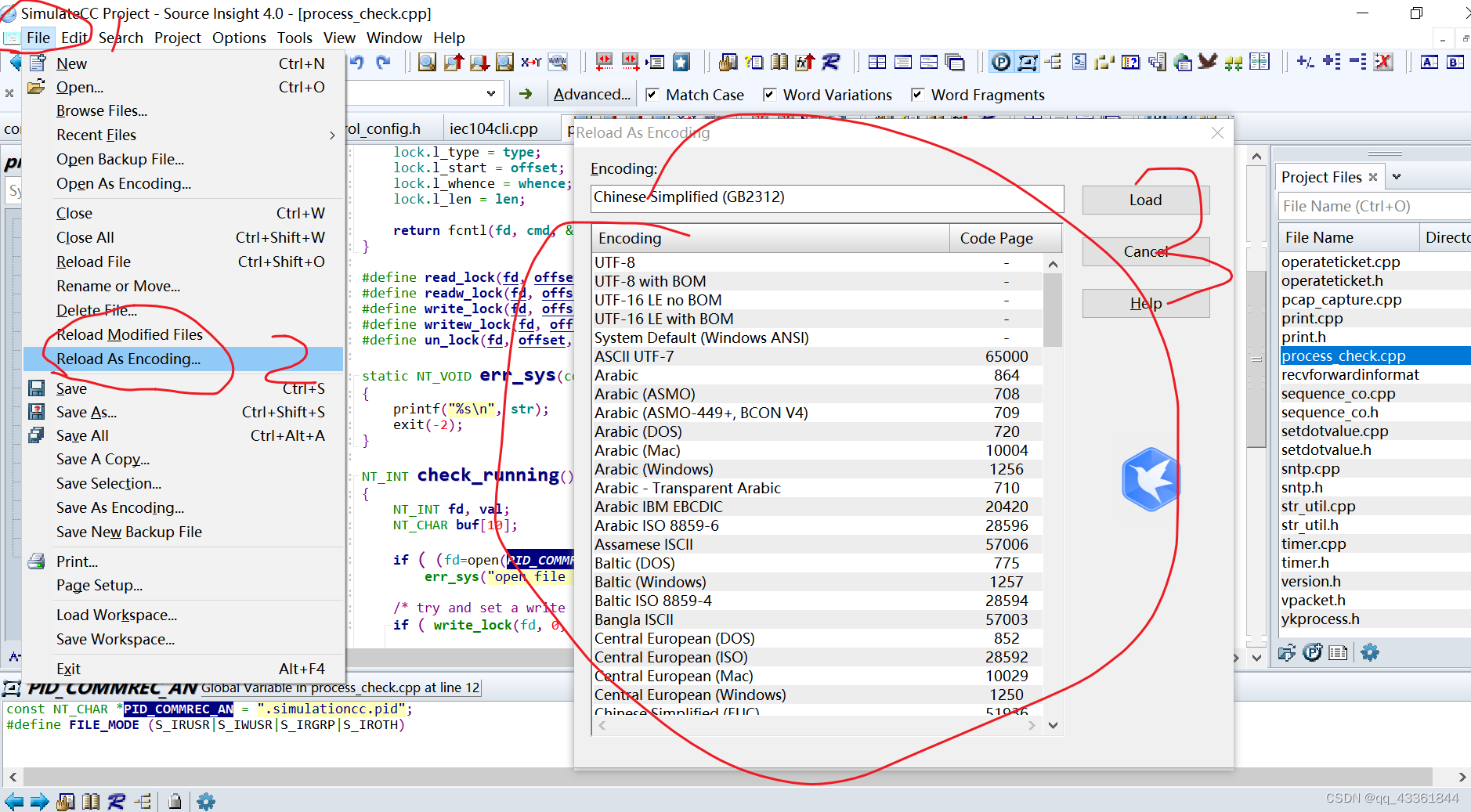Click the bird-shaped icon in the toolbar
This screenshot has width=1471, height=812.
[x=1207, y=63]
